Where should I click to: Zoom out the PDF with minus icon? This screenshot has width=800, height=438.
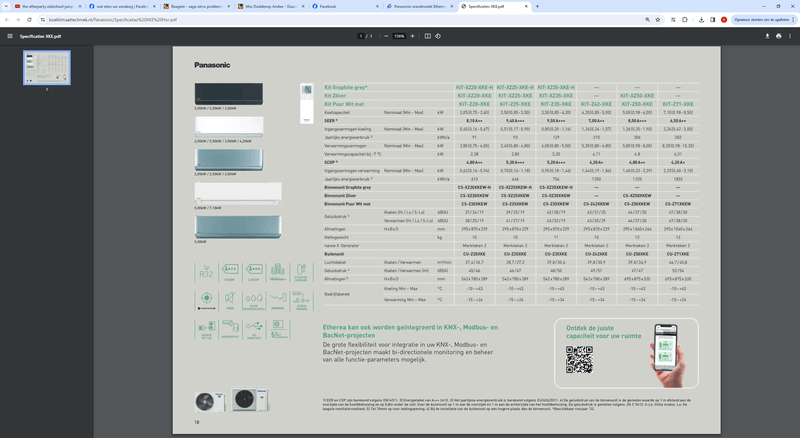(386, 36)
